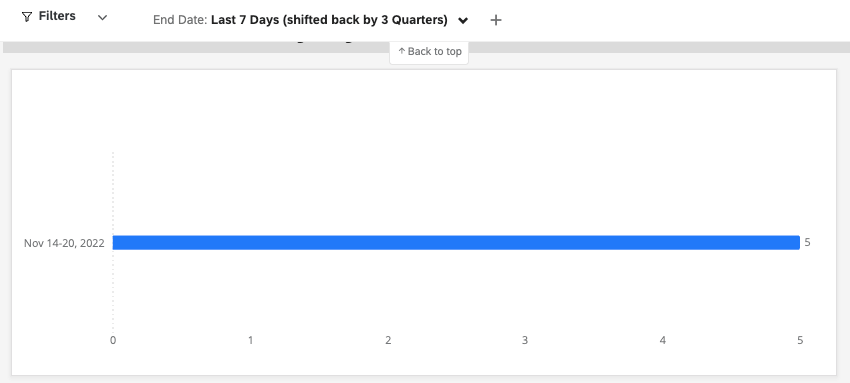The width and height of the screenshot is (850, 383).
Task: Click the 2 tick on the x-axis
Action: (x=388, y=340)
